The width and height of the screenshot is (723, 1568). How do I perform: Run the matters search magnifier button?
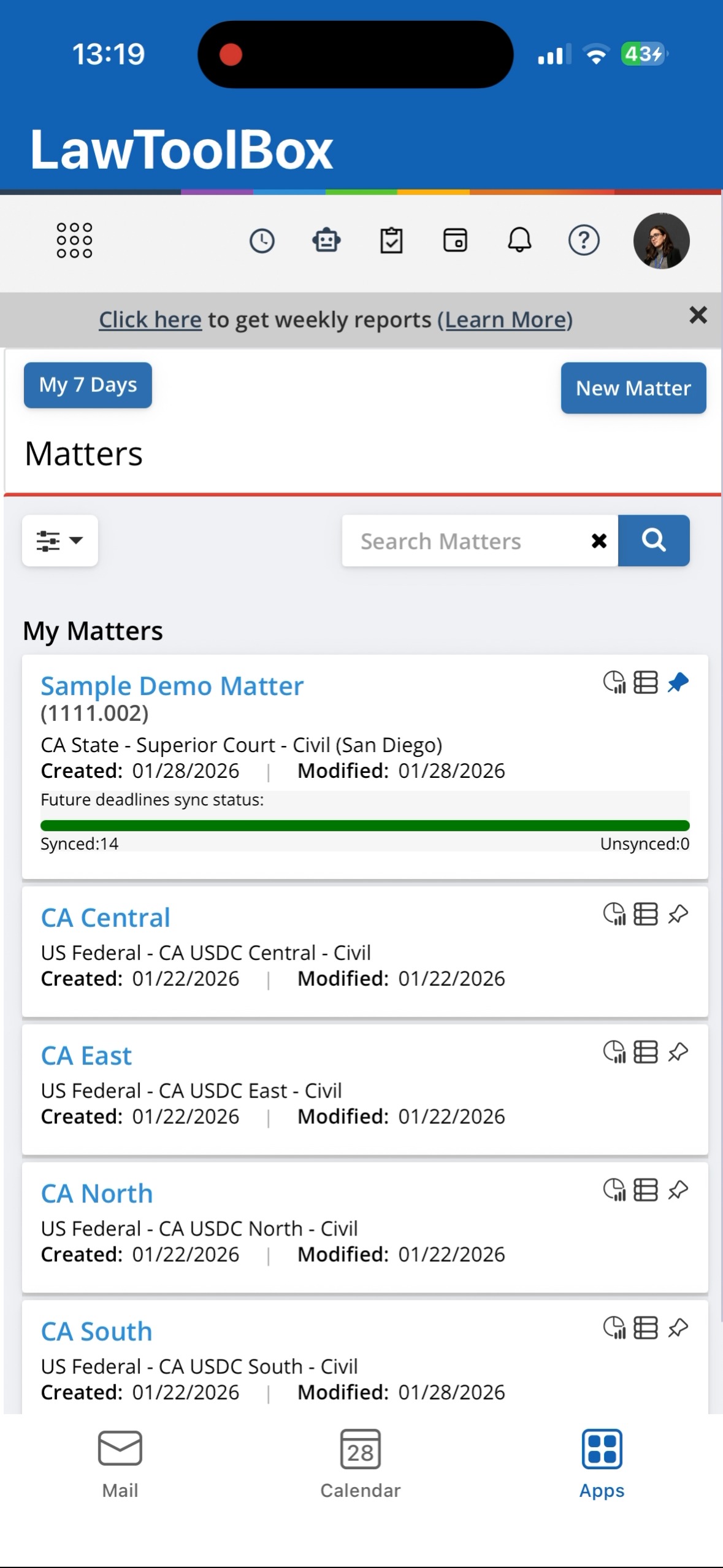(654, 540)
